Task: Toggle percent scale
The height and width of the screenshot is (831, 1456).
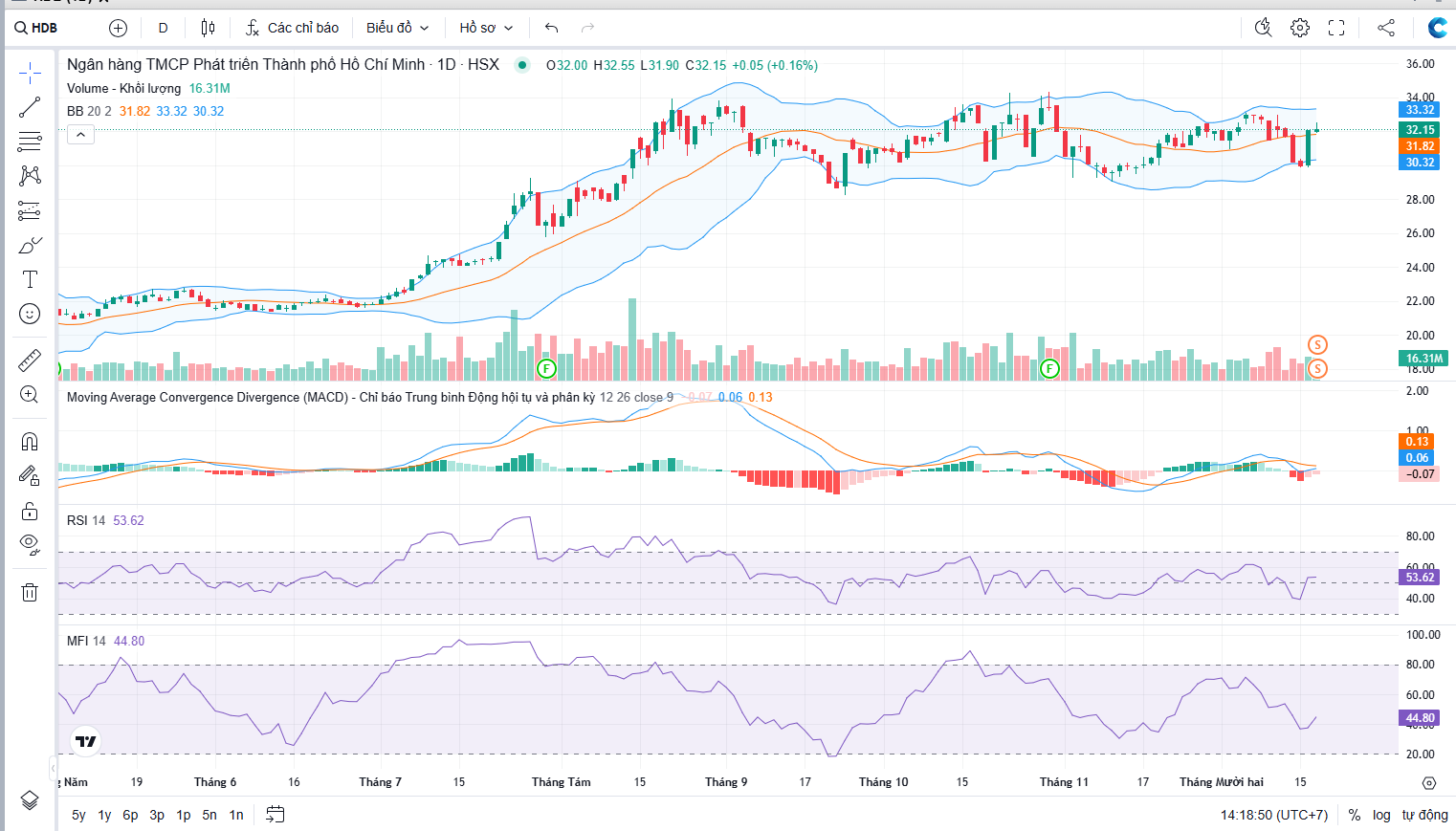Action: click(1354, 815)
